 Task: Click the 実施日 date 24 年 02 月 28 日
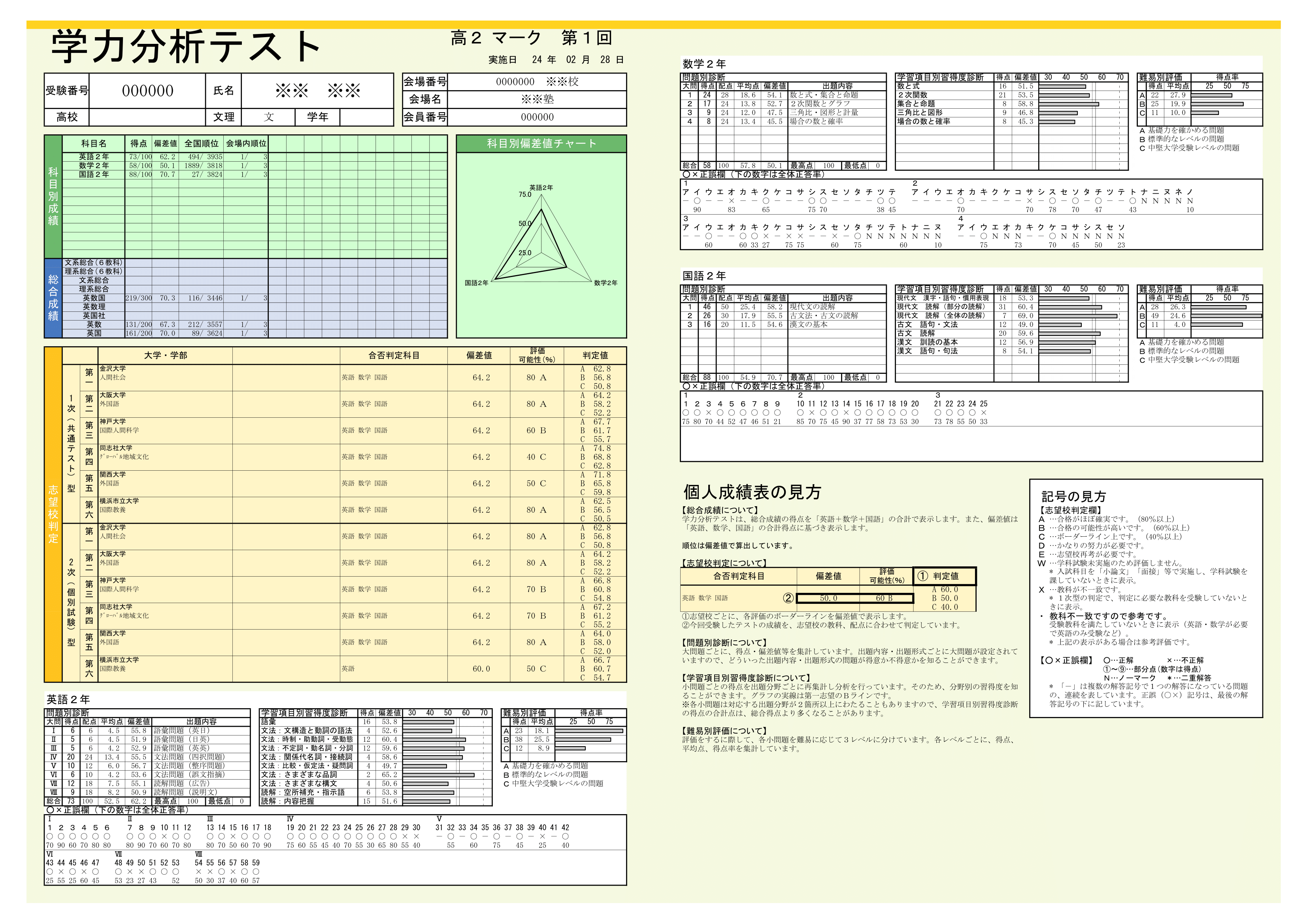pyautogui.click(x=578, y=60)
